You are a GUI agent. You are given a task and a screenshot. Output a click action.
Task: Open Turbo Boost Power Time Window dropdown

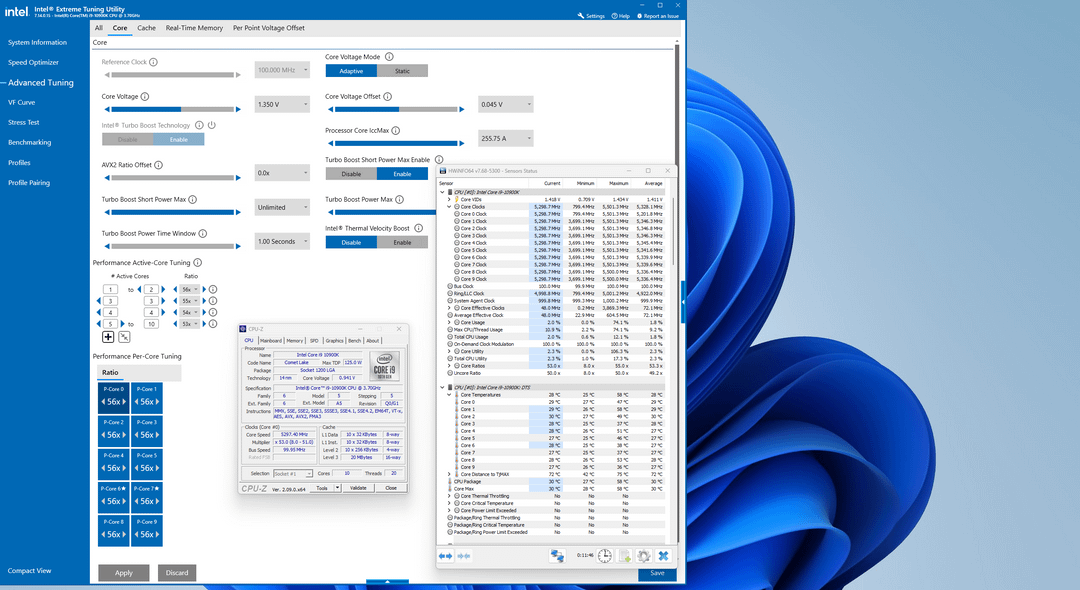[x=282, y=242]
